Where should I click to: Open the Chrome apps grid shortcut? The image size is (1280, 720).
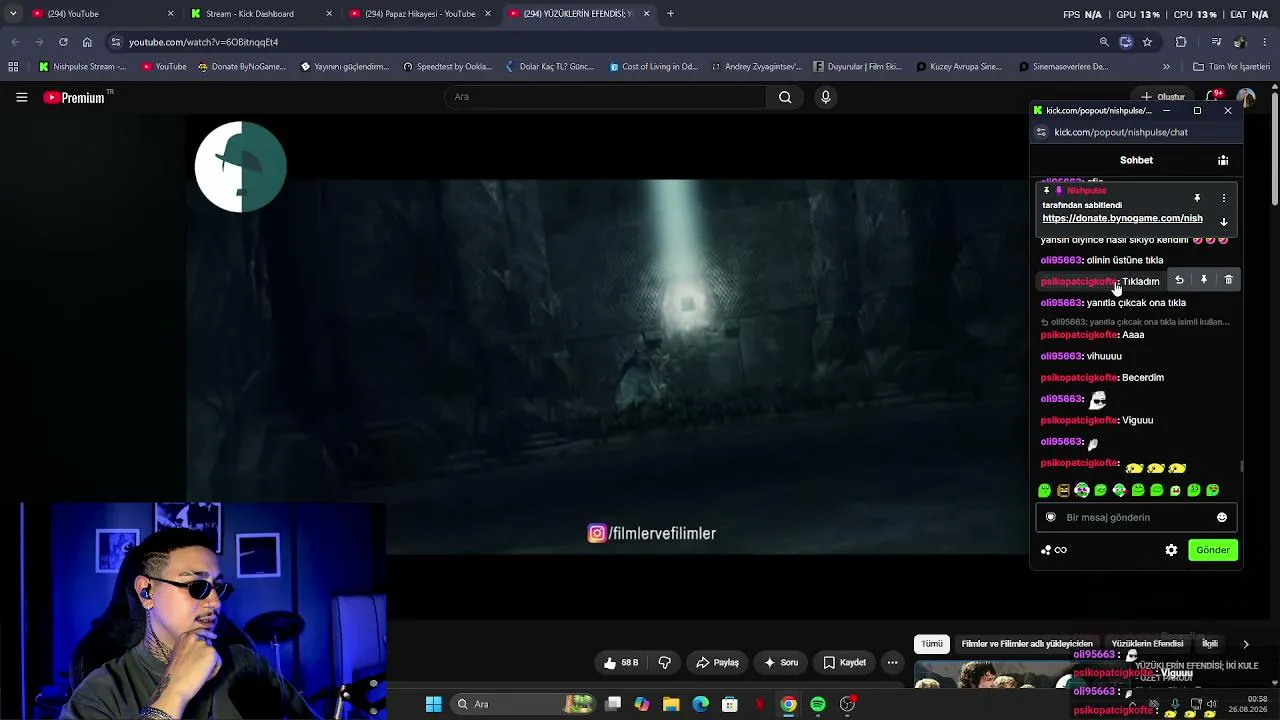click(13, 67)
